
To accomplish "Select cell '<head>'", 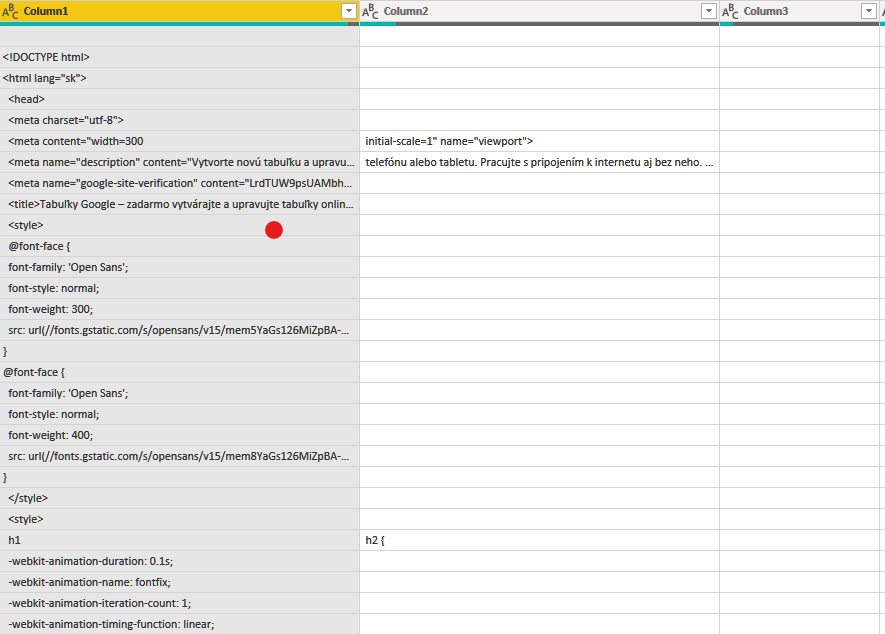I will coord(179,99).
